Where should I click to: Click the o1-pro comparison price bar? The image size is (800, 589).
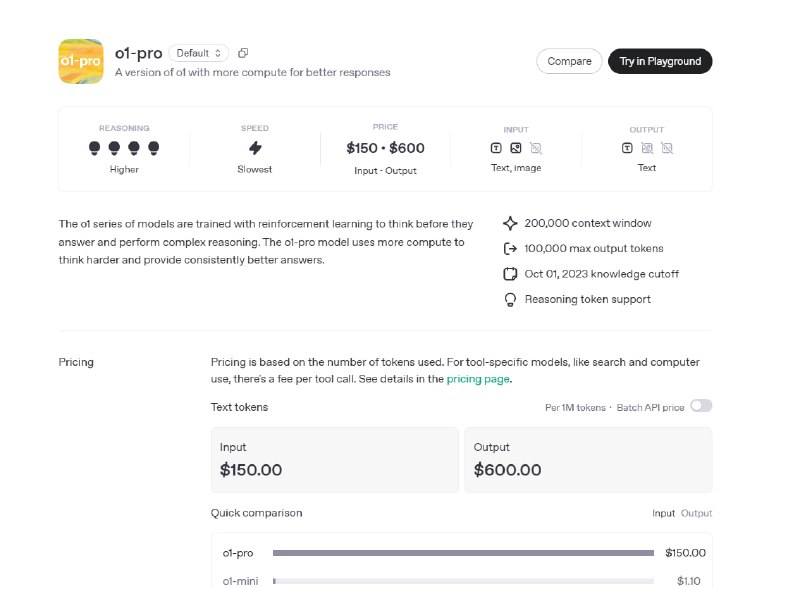pyautogui.click(x=463, y=553)
